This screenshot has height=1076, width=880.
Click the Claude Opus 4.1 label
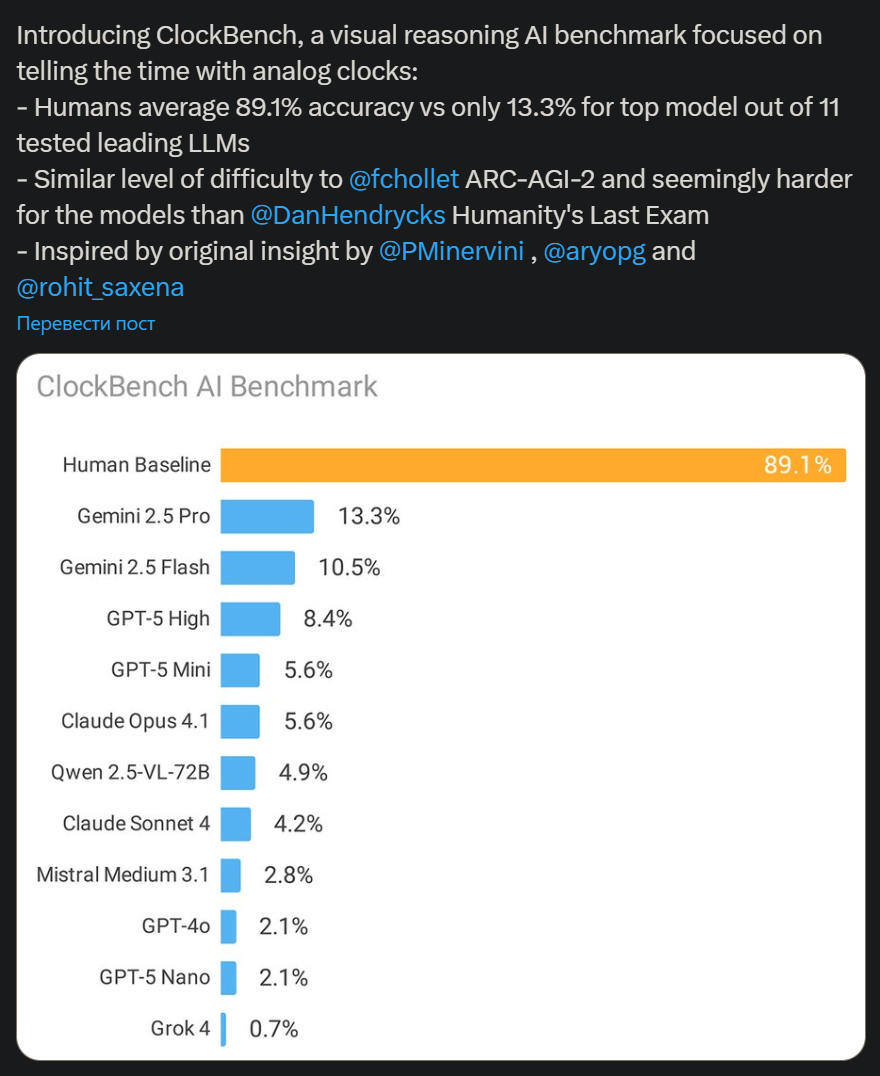coord(136,721)
